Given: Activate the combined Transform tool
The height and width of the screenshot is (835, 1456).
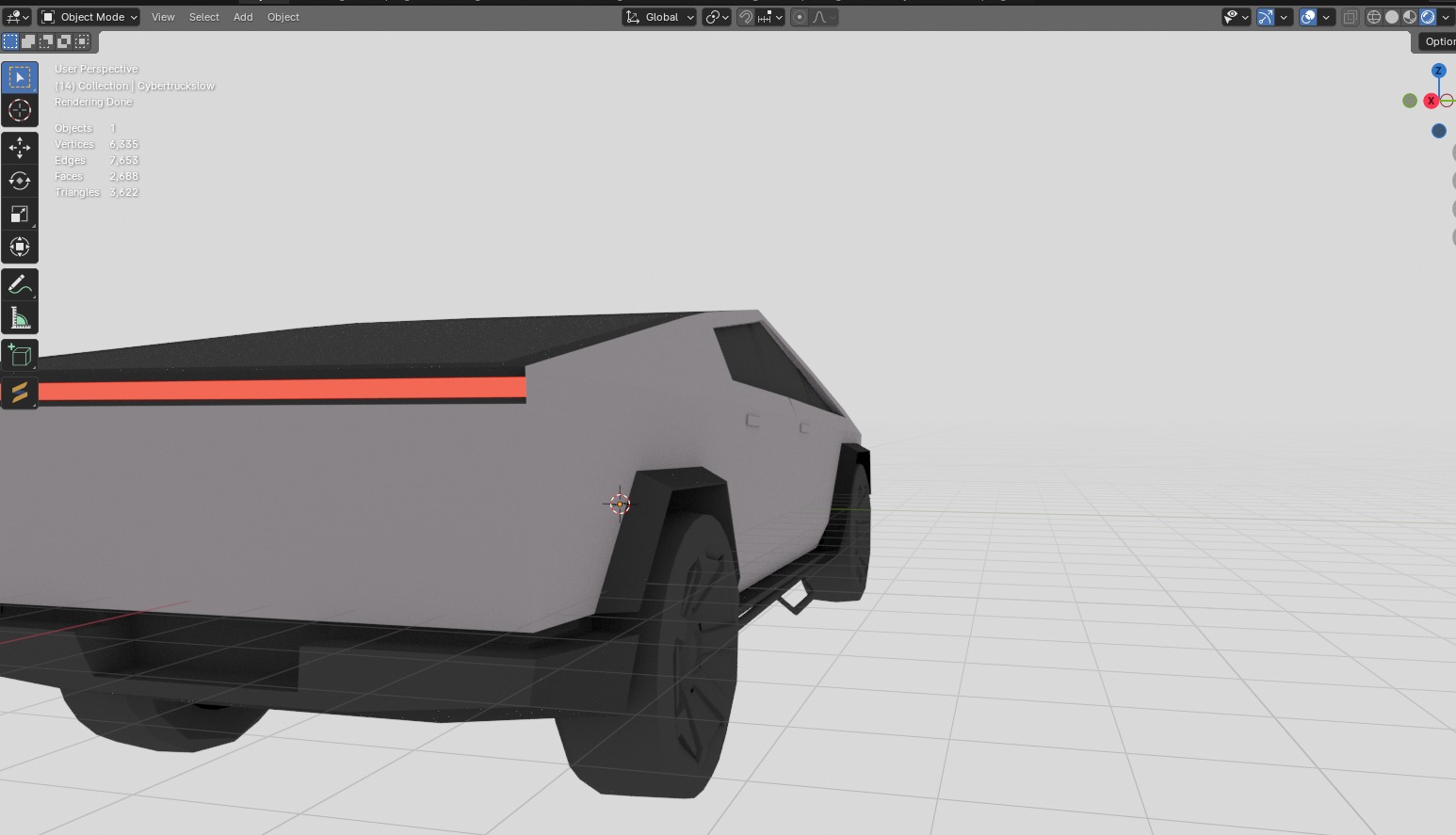Looking at the screenshot, I should [x=20, y=247].
